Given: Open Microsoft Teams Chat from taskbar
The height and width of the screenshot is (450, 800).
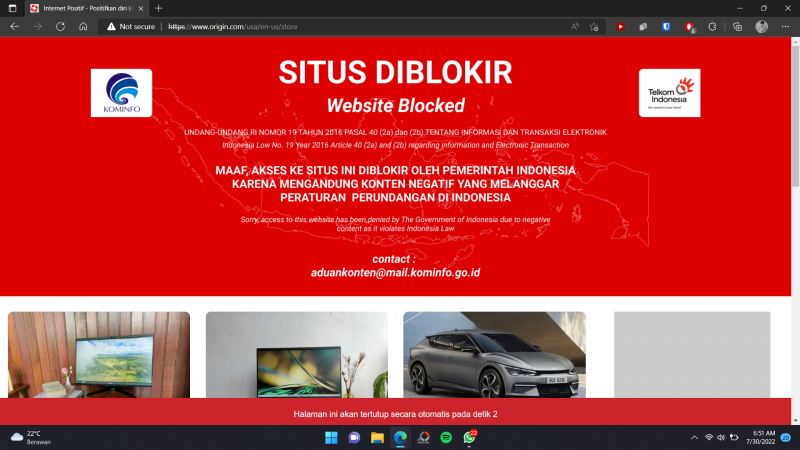Looking at the screenshot, I should pos(354,437).
